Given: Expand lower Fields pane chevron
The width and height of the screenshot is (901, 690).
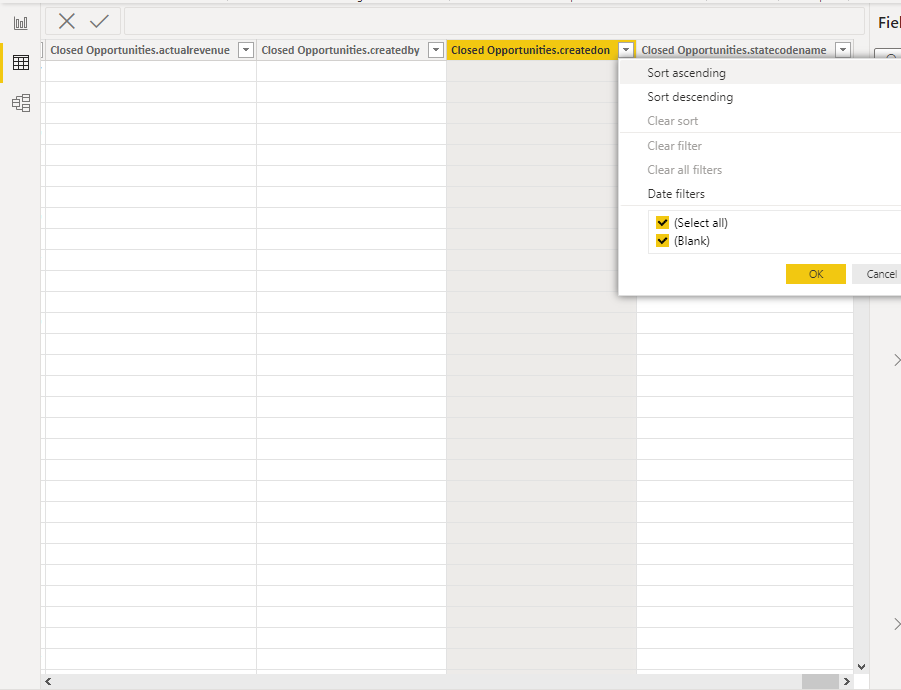Looking at the screenshot, I should tap(896, 624).
